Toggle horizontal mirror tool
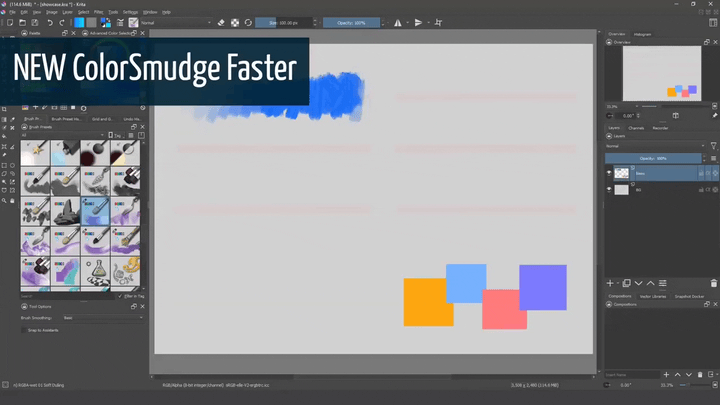Image resolution: width=720 pixels, height=405 pixels. coord(398,22)
